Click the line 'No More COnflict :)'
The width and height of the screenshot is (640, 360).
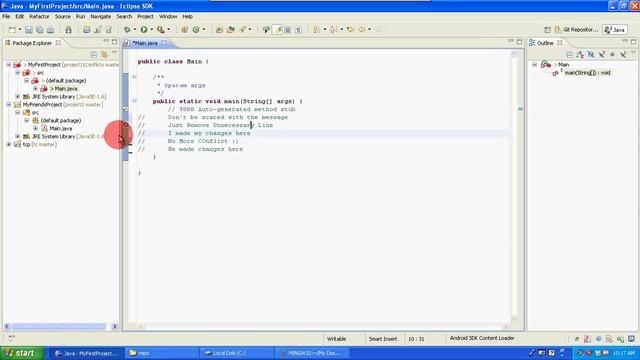click(x=203, y=141)
